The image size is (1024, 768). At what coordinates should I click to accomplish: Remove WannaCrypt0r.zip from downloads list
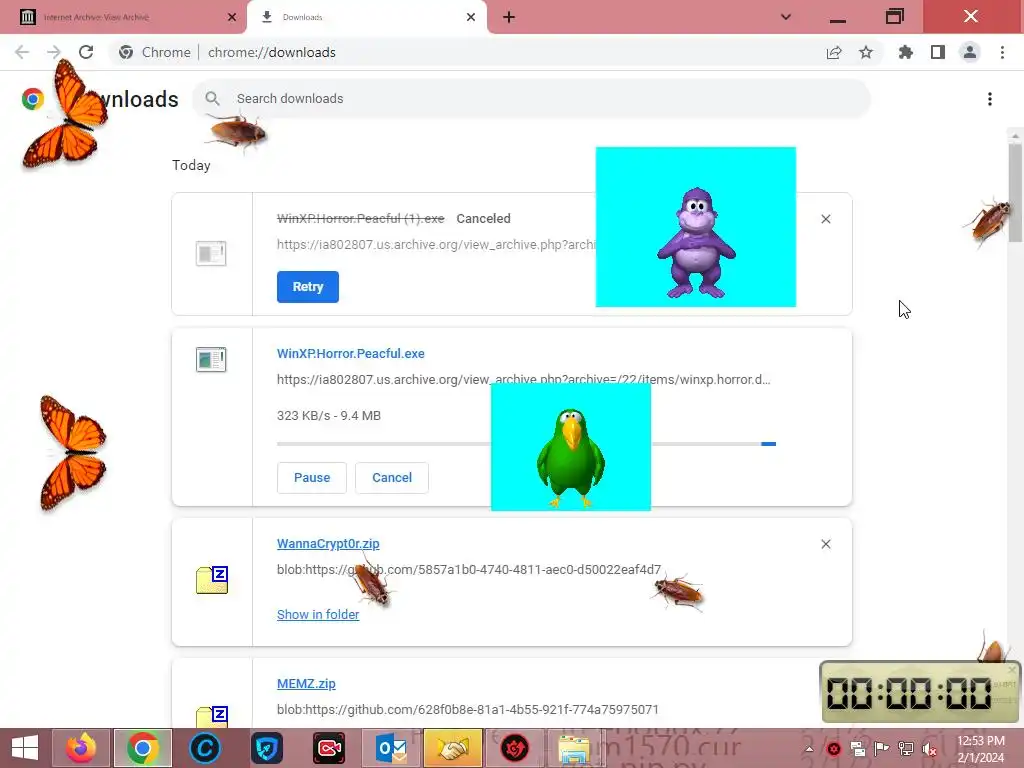pyautogui.click(x=826, y=544)
